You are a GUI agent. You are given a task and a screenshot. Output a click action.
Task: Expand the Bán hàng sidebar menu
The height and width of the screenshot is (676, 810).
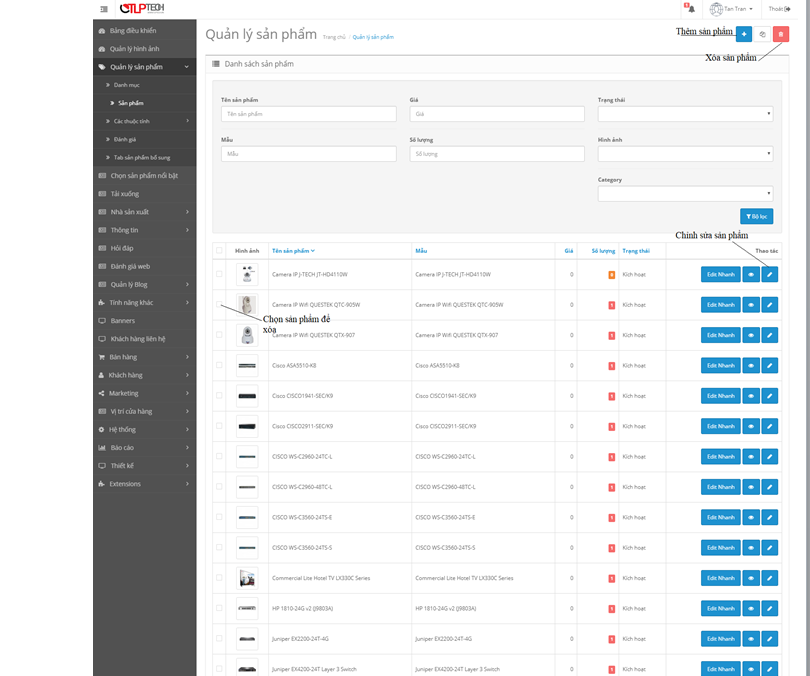(145, 357)
